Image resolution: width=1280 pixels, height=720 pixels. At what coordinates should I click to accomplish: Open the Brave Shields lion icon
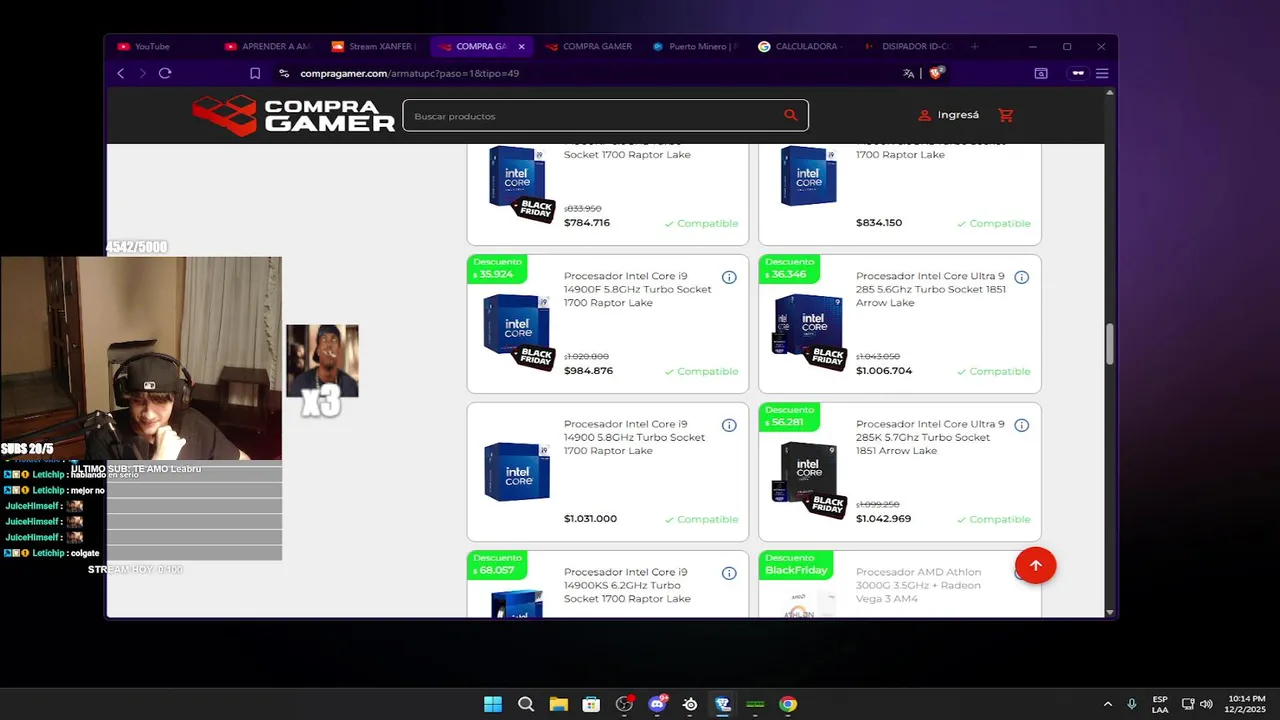tap(936, 73)
